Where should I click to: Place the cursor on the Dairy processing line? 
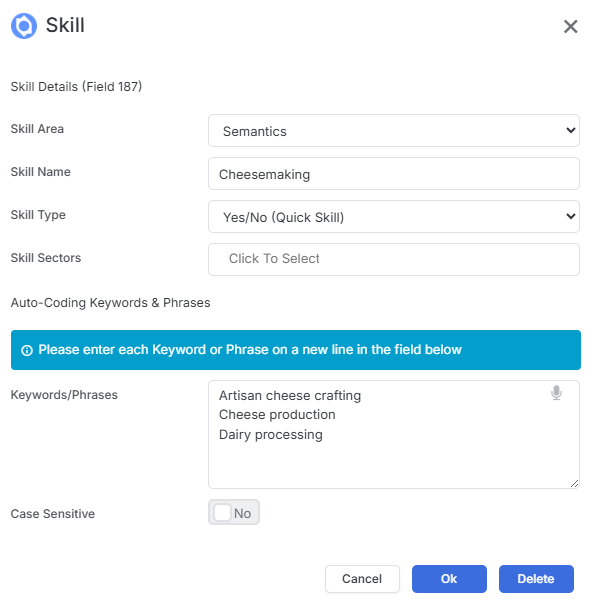[270, 435]
